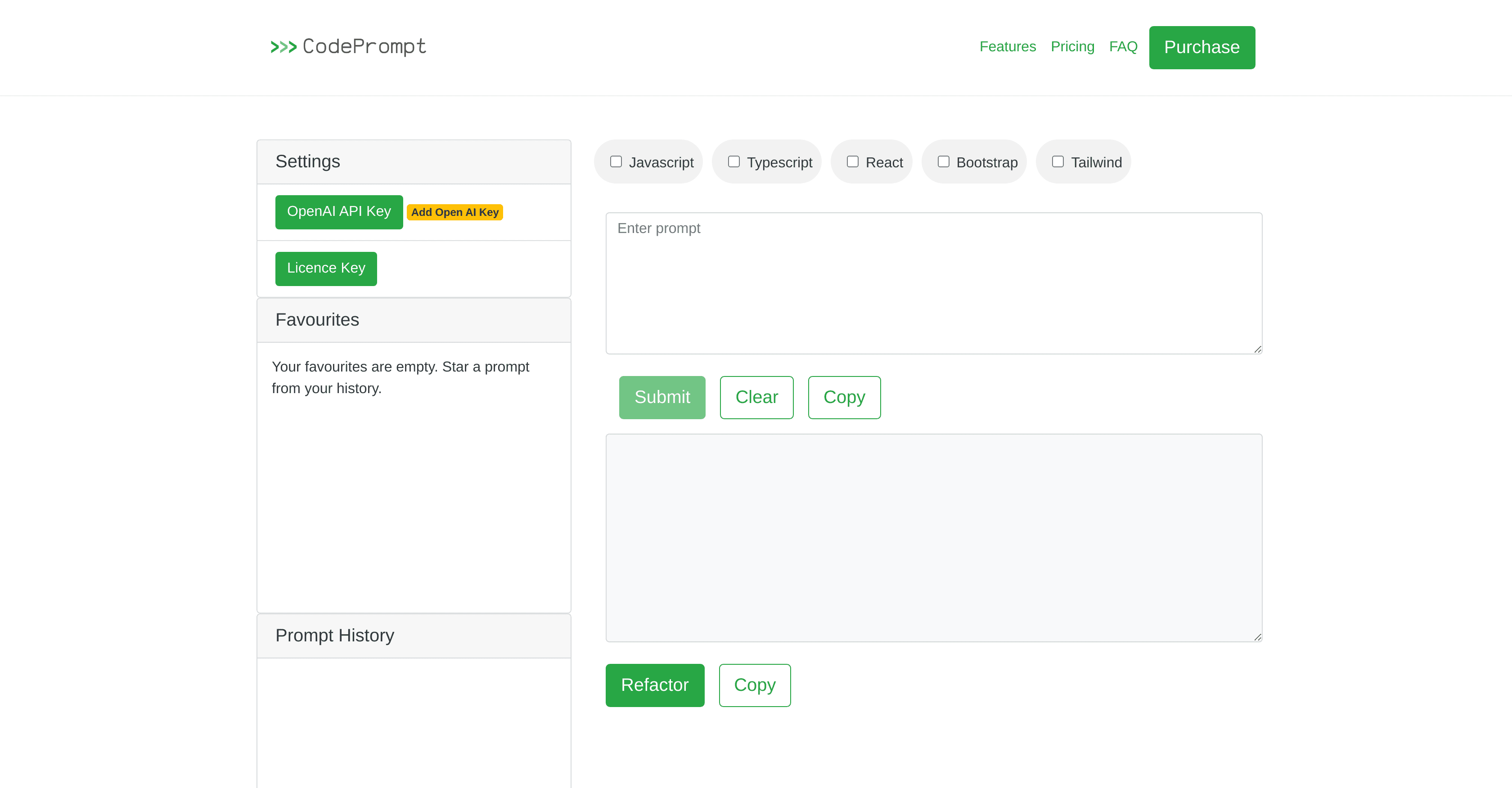Click into the Enter prompt textarea
Image resolution: width=1512 pixels, height=788 pixels.
pyautogui.click(x=933, y=283)
